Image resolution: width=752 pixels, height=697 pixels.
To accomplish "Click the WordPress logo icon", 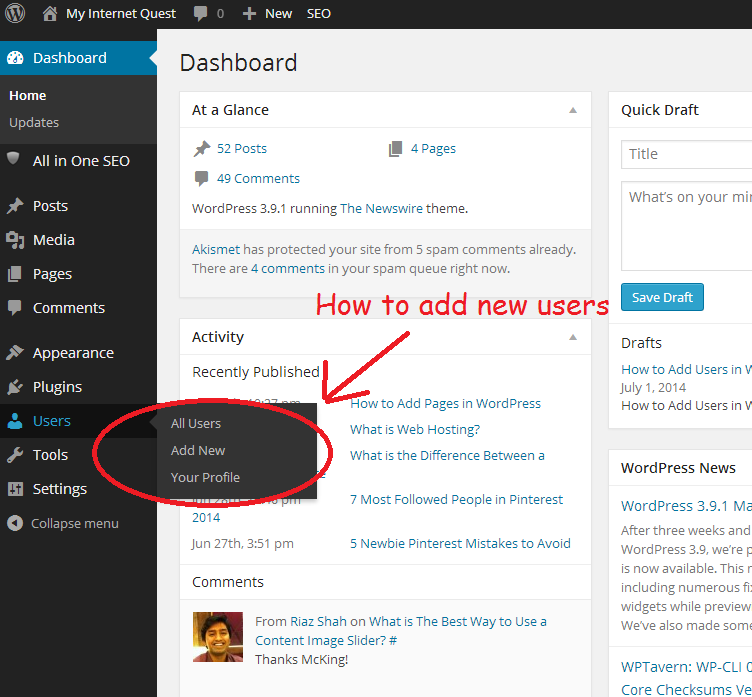I will click(x=15, y=13).
